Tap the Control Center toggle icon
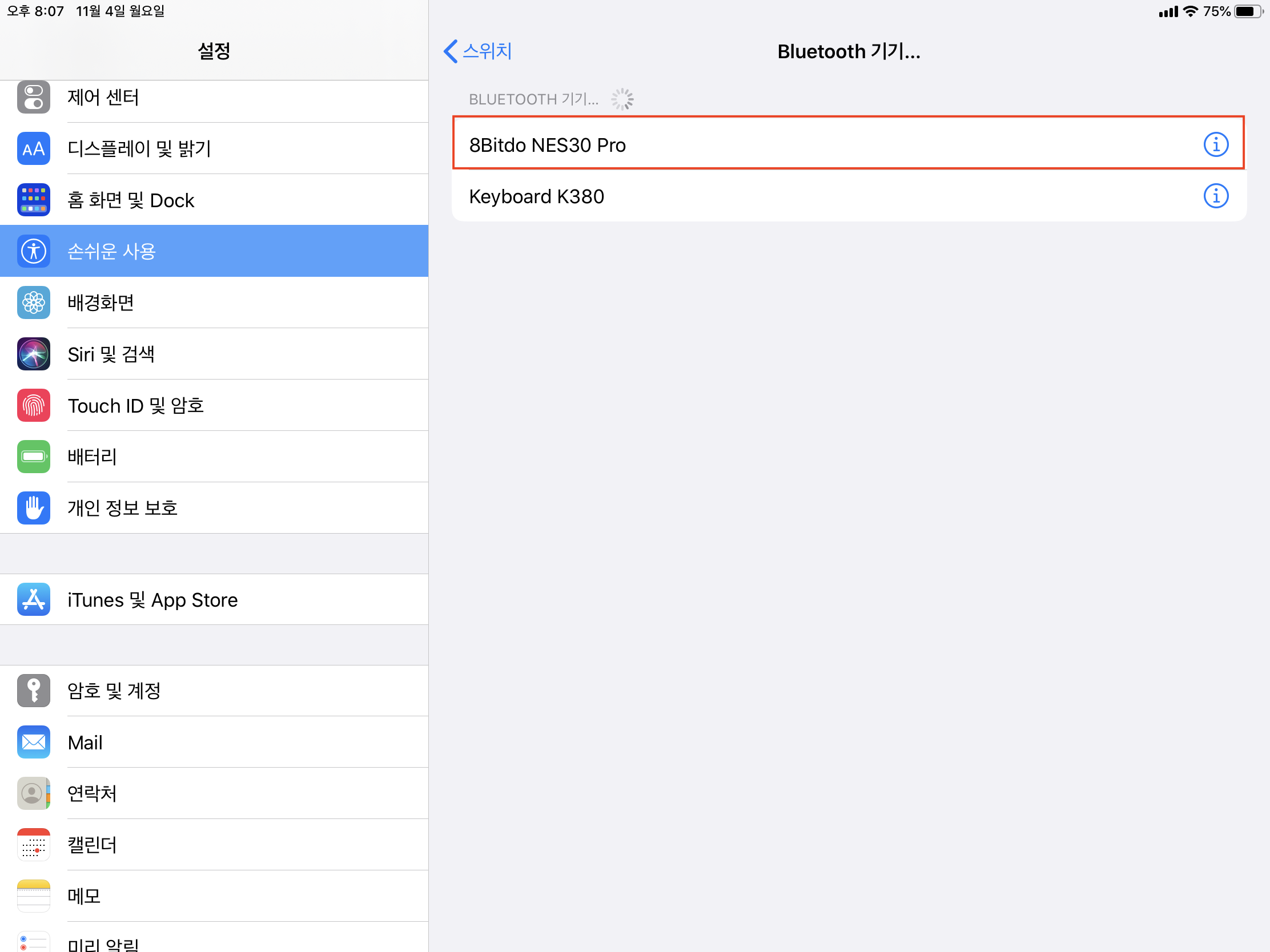The width and height of the screenshot is (1270, 952). coord(33,97)
